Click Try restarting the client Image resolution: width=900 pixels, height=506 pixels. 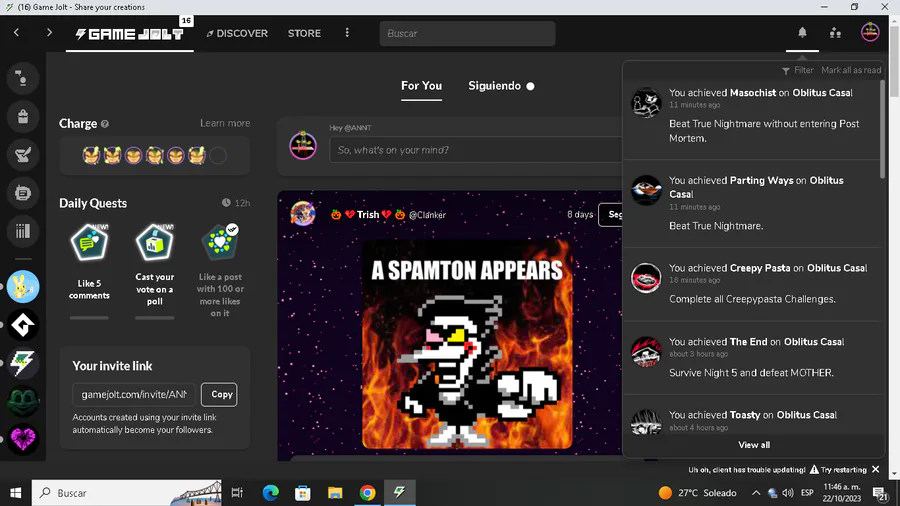838,469
